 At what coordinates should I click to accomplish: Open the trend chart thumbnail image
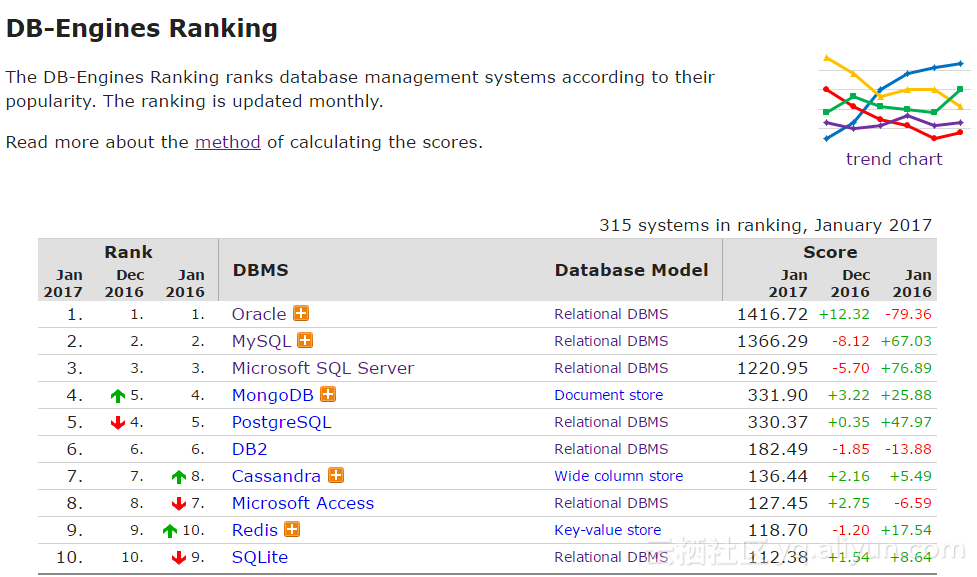894,98
